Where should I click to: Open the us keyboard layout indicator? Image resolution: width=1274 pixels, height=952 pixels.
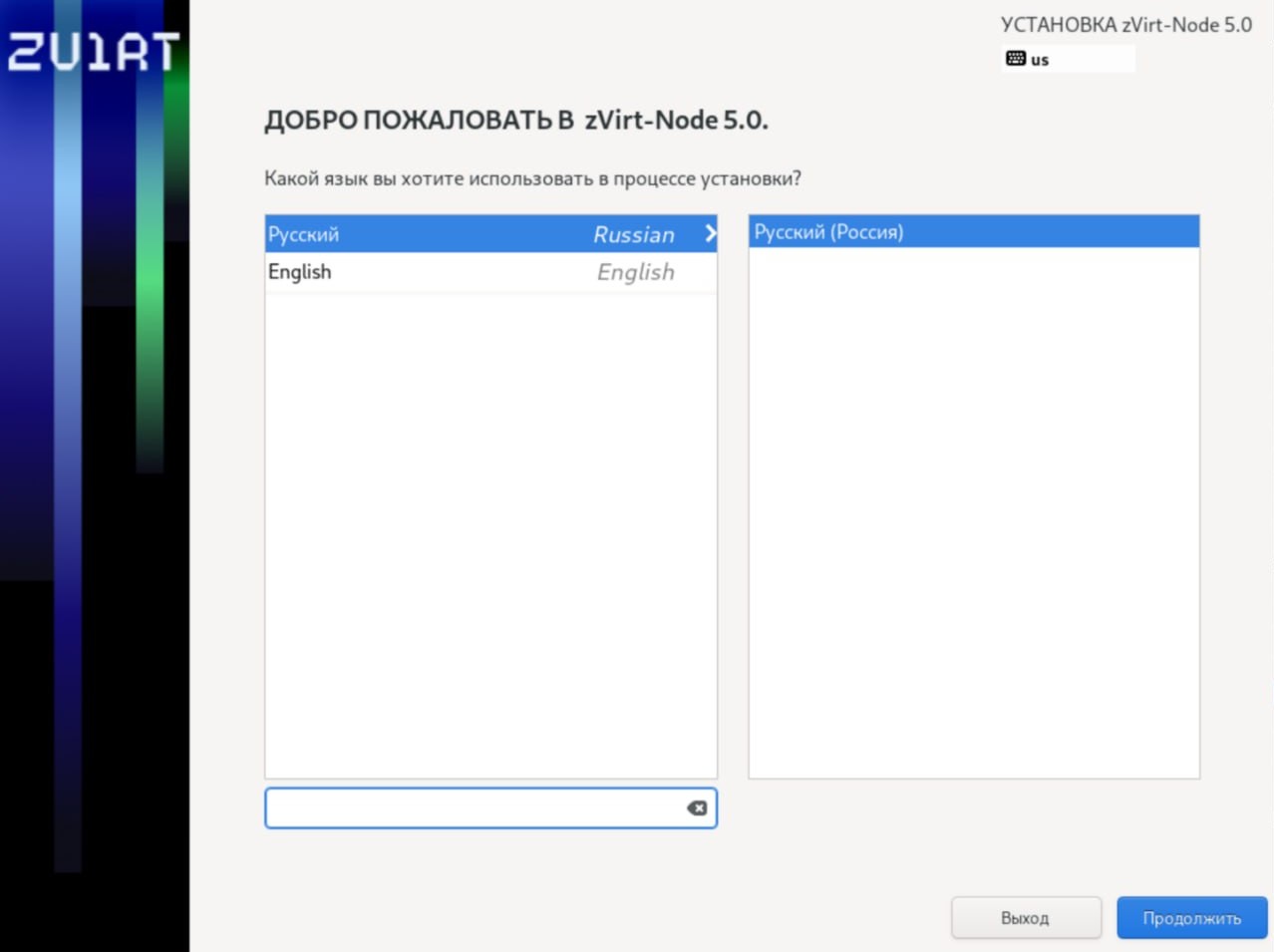[x=1068, y=59]
